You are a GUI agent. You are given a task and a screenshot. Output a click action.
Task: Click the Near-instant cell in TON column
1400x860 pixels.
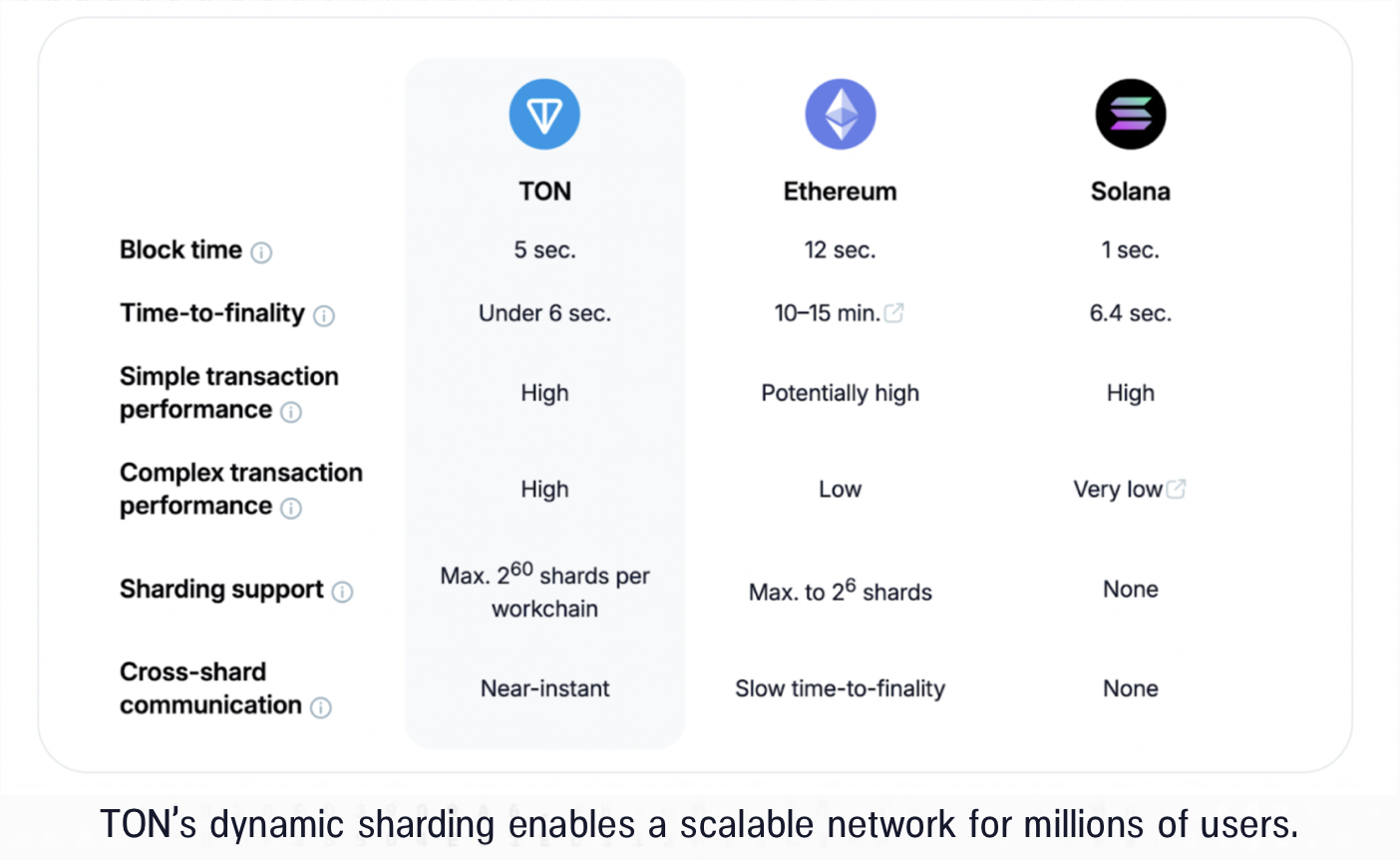(x=544, y=688)
